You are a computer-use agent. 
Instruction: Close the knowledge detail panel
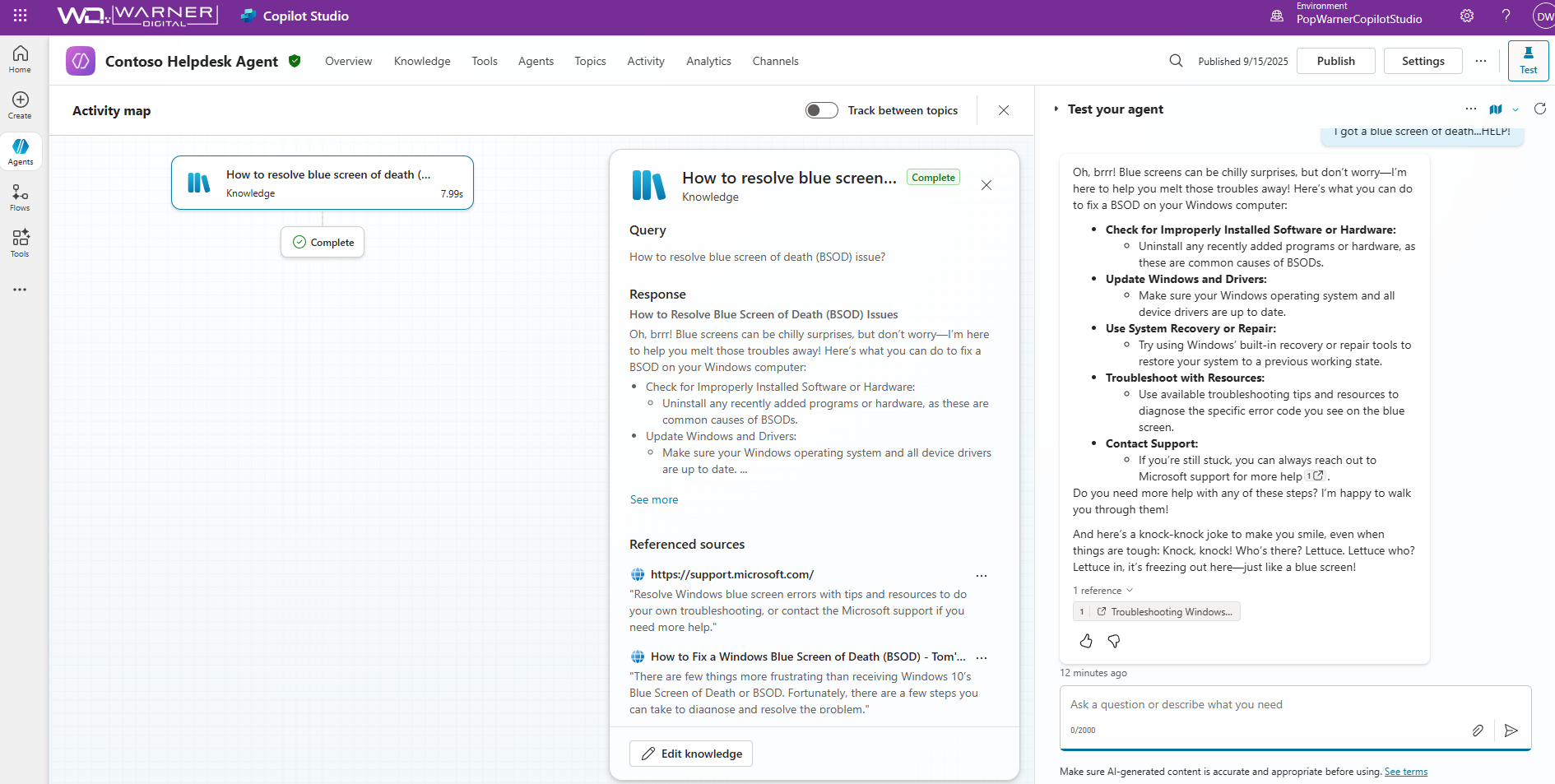point(986,185)
